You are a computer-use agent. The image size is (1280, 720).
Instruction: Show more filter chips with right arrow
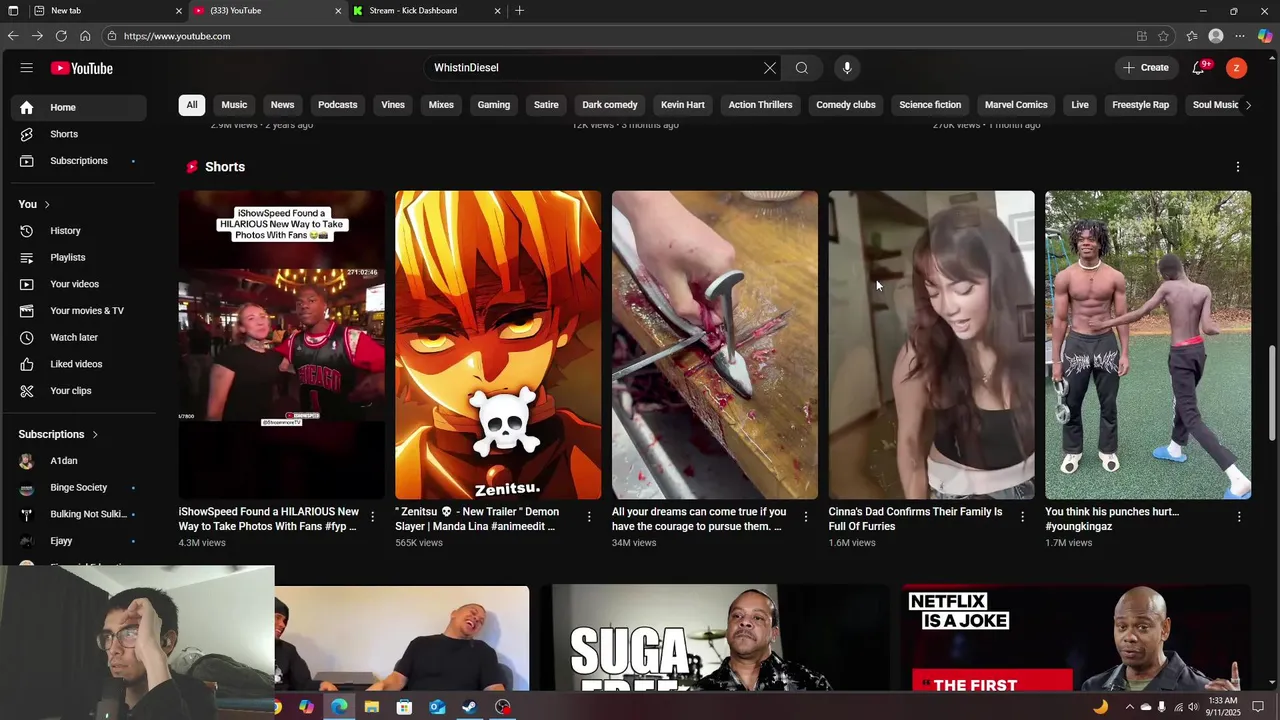point(1247,105)
